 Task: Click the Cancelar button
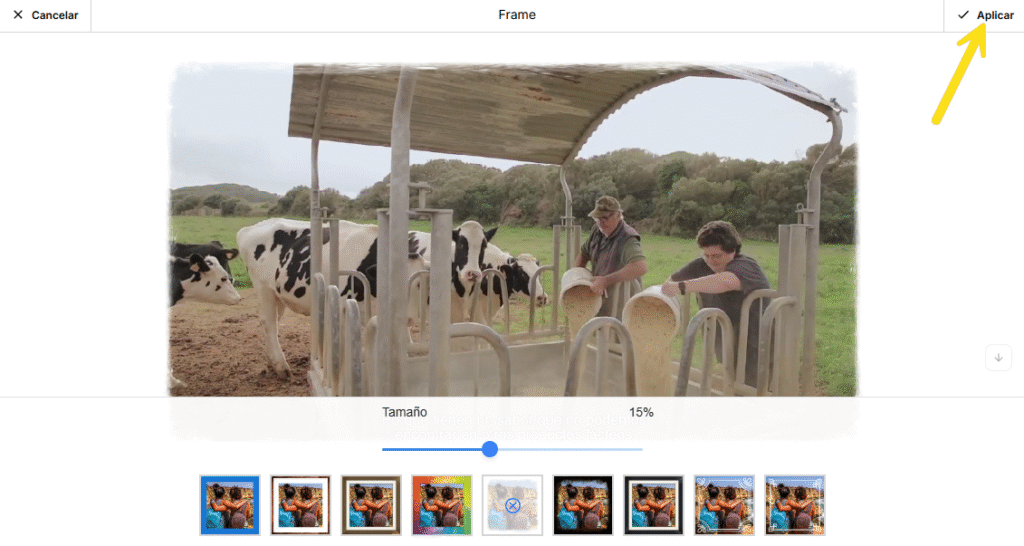[54, 15]
